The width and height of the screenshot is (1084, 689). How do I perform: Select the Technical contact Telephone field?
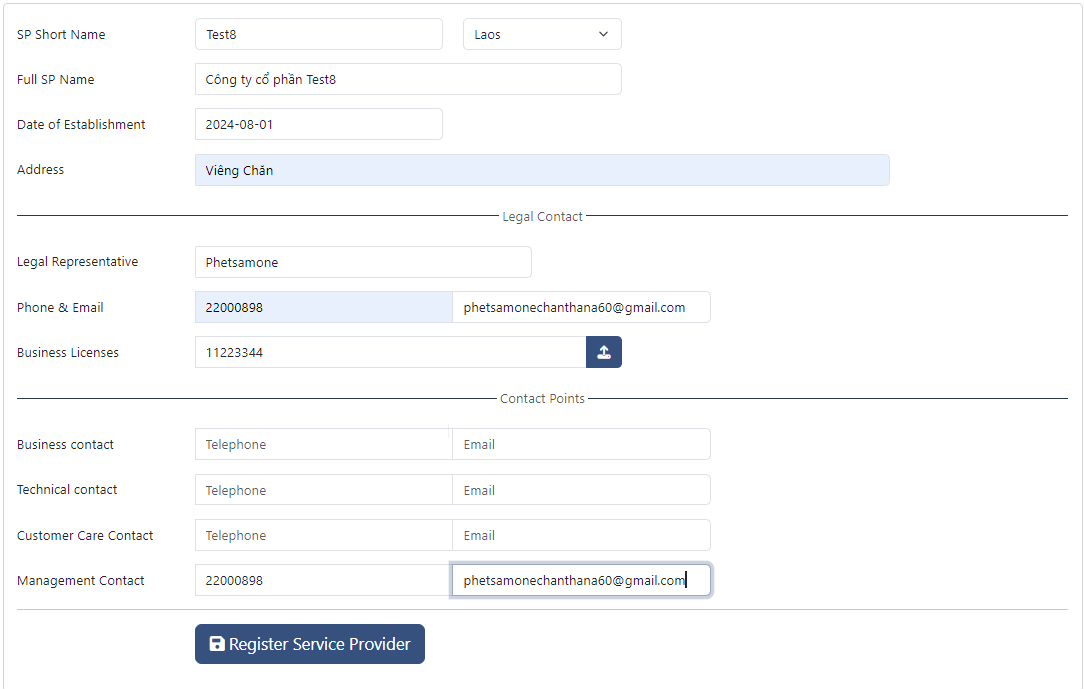[x=323, y=490]
